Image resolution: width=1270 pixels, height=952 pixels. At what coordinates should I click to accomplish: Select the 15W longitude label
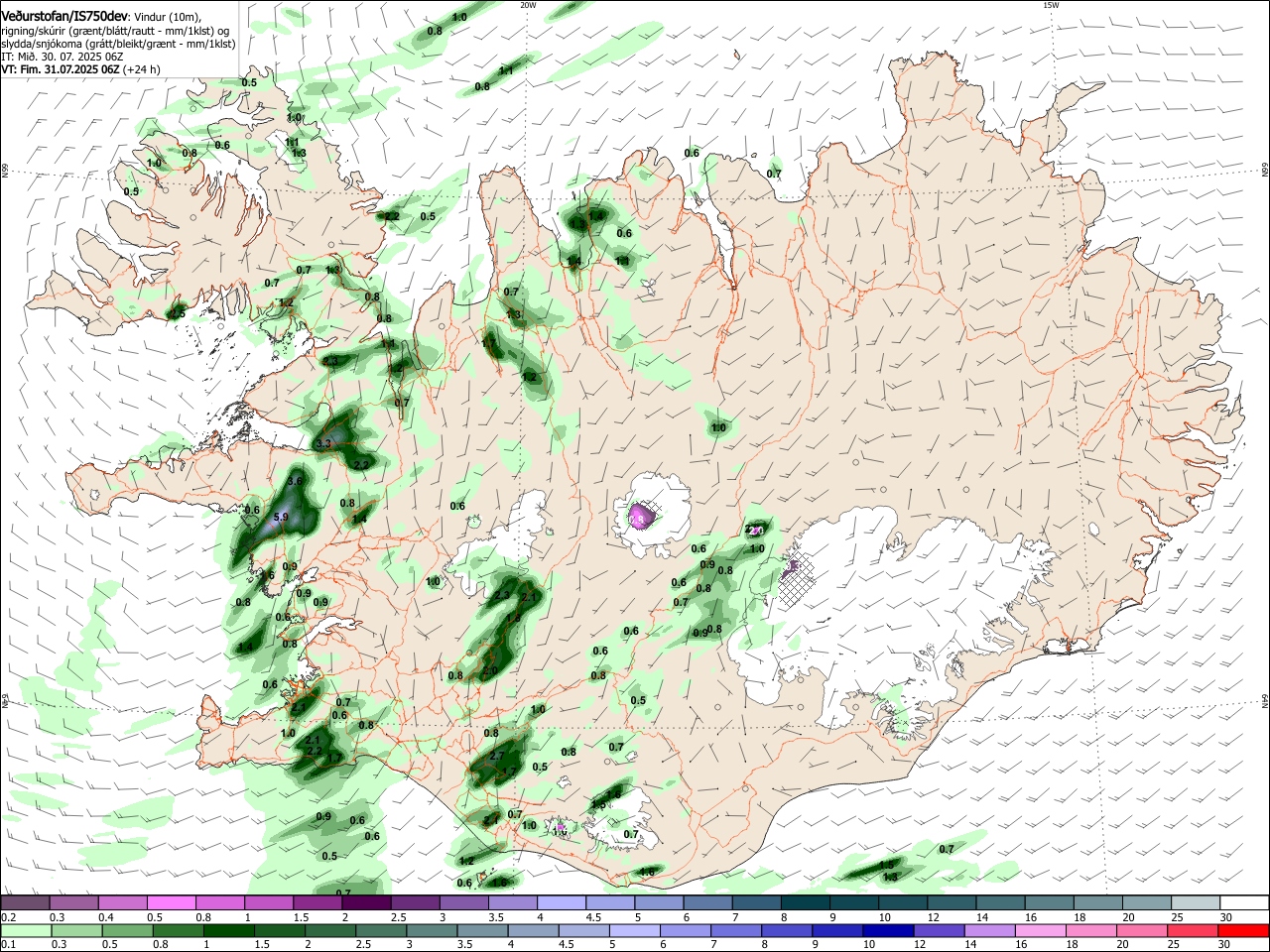tap(1051, 5)
